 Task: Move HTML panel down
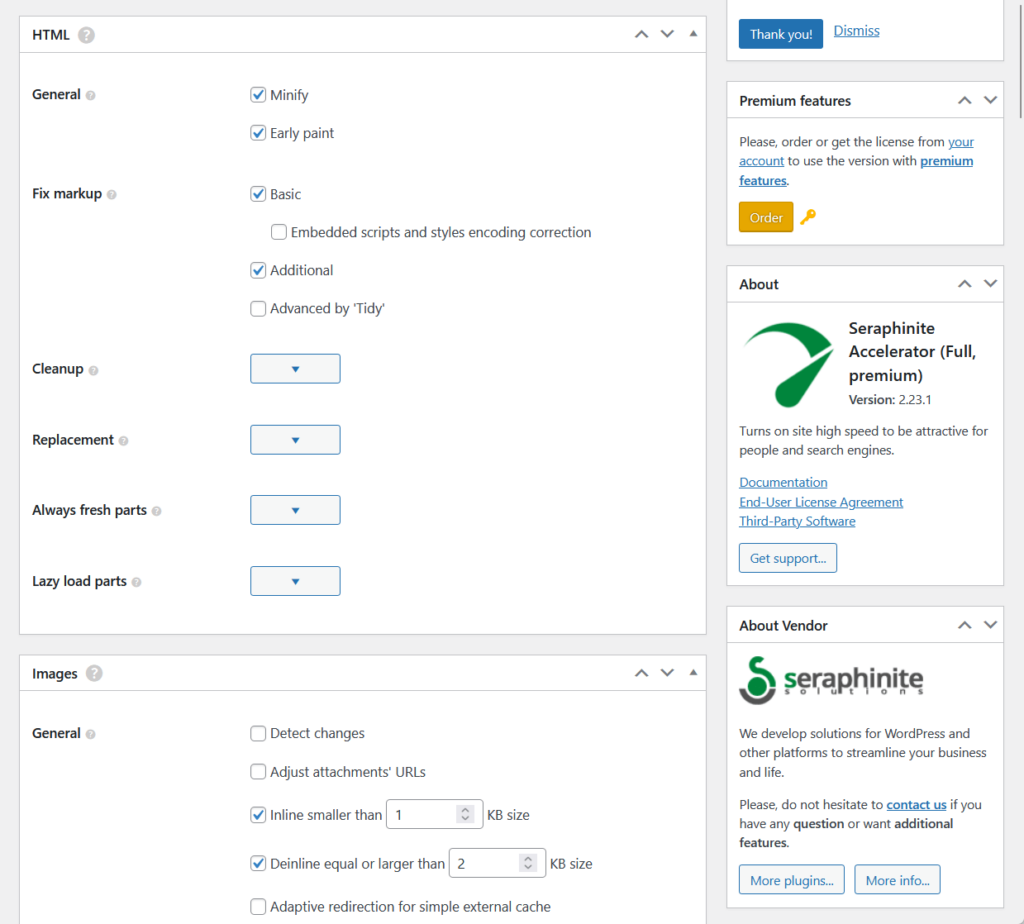click(667, 34)
